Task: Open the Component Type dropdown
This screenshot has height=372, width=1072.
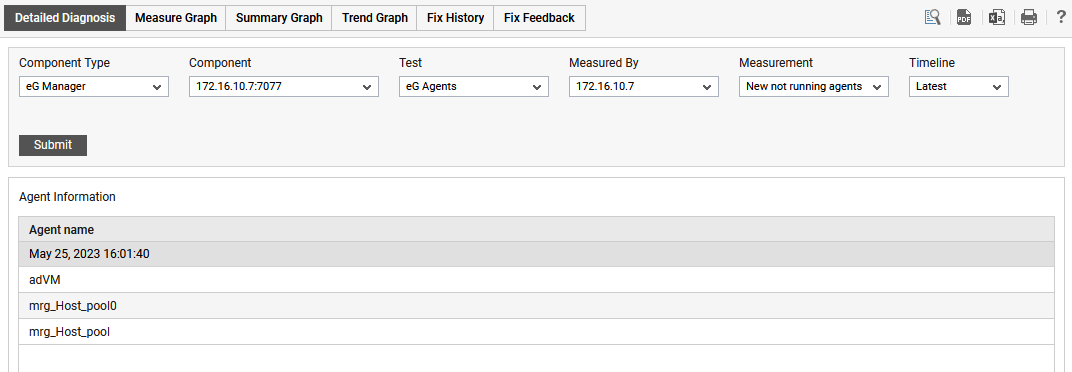Action: [x=94, y=87]
